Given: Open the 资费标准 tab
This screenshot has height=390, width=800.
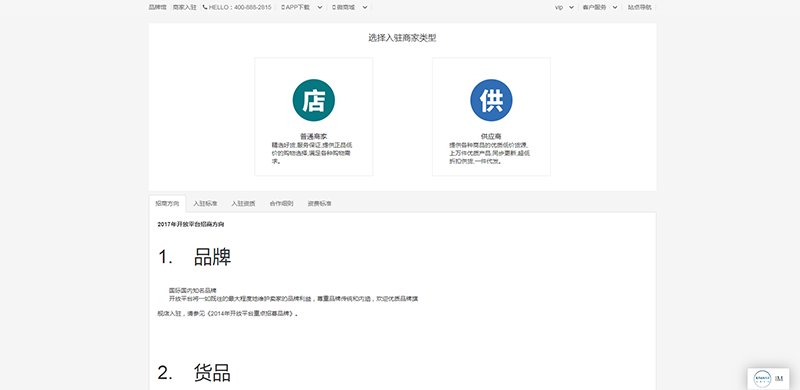Looking at the screenshot, I should (x=319, y=203).
